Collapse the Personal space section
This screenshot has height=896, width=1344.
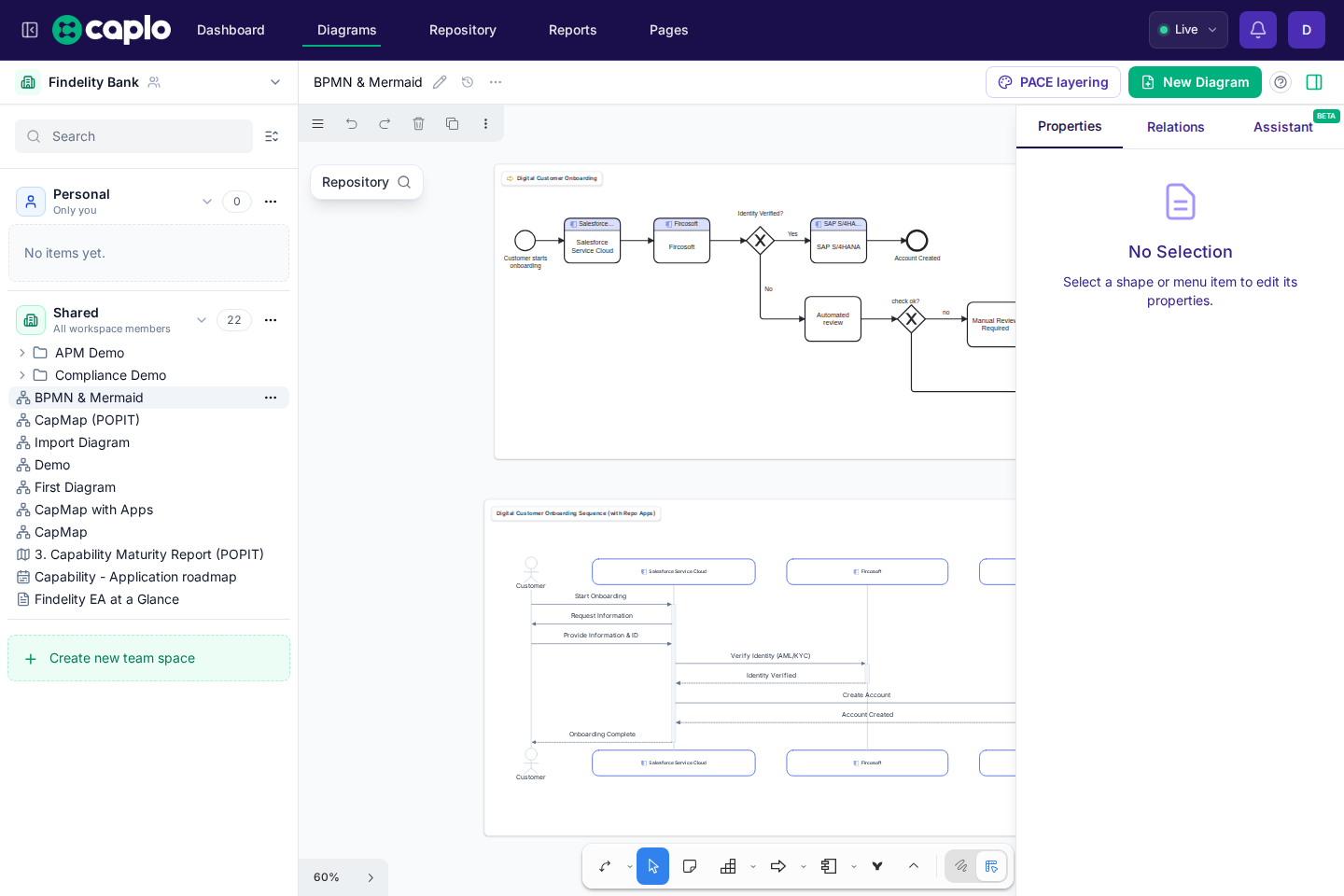(x=207, y=202)
